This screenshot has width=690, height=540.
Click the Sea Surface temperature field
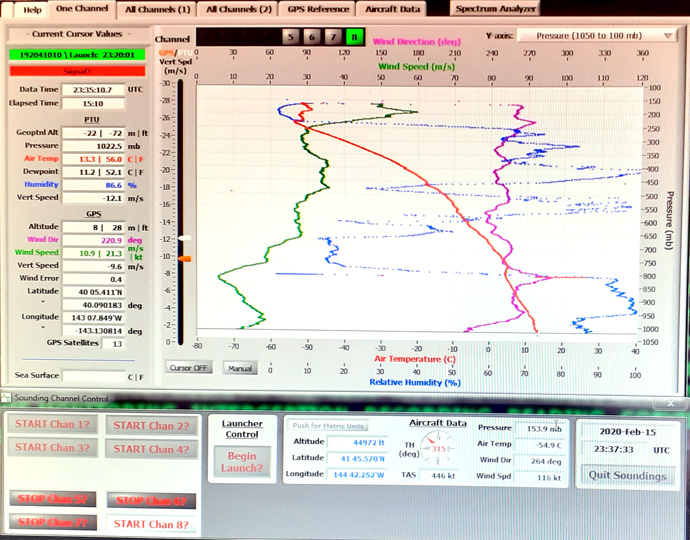click(x=94, y=376)
